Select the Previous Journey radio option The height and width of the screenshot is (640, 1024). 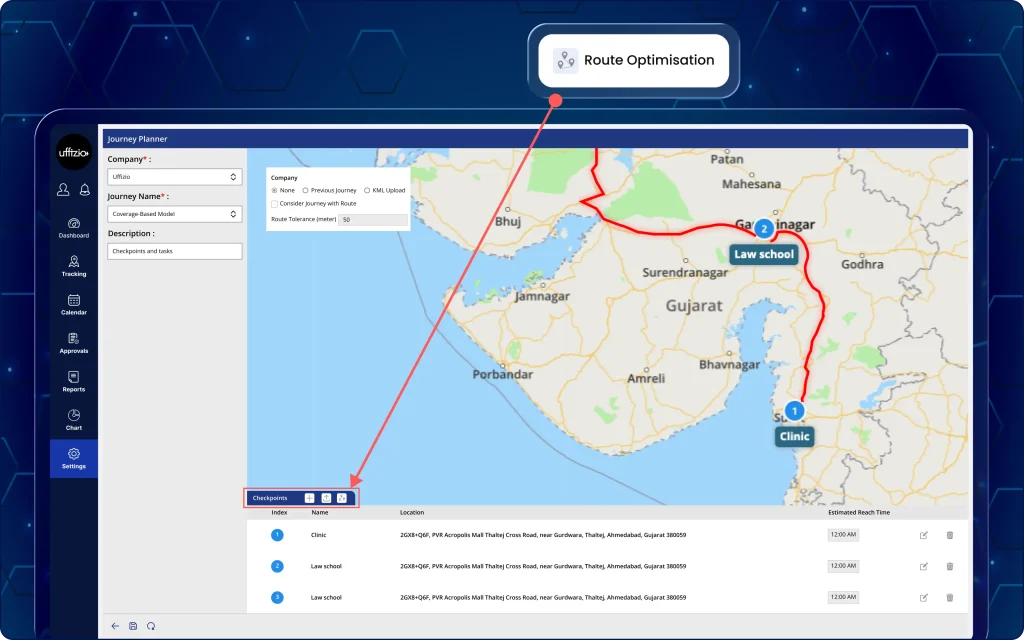pyautogui.click(x=305, y=191)
